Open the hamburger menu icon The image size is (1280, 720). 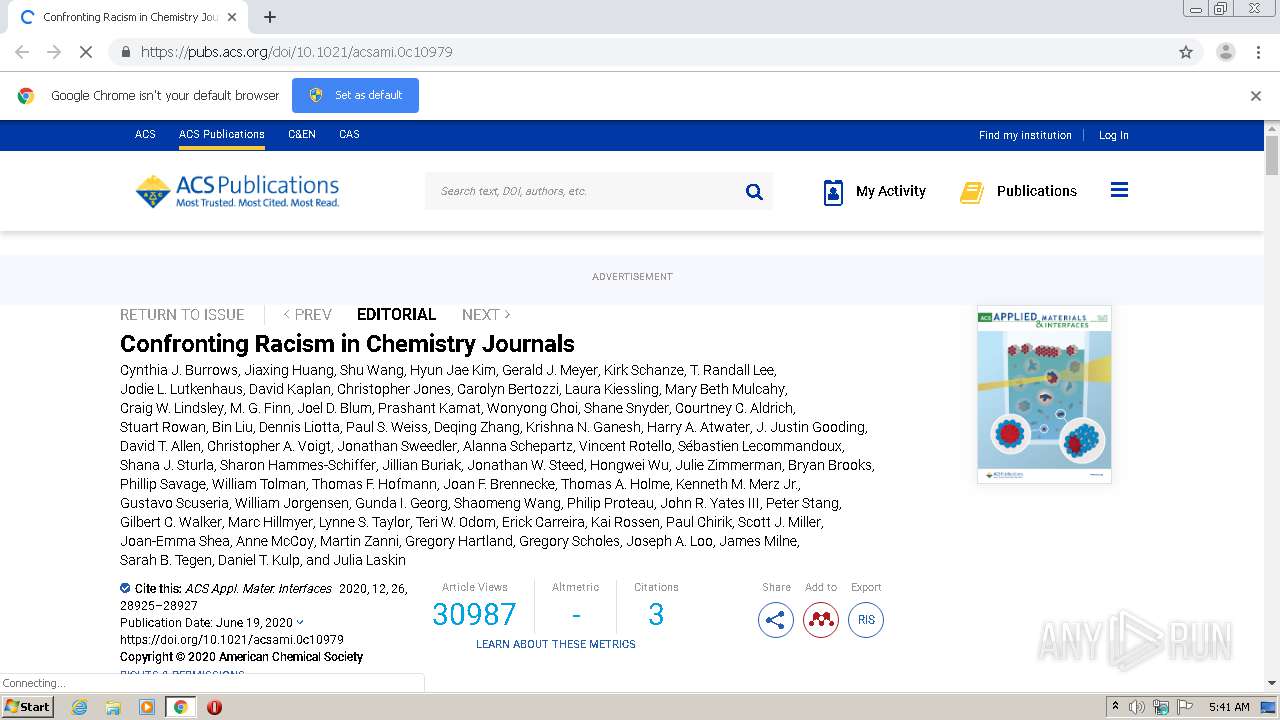pos(1119,190)
